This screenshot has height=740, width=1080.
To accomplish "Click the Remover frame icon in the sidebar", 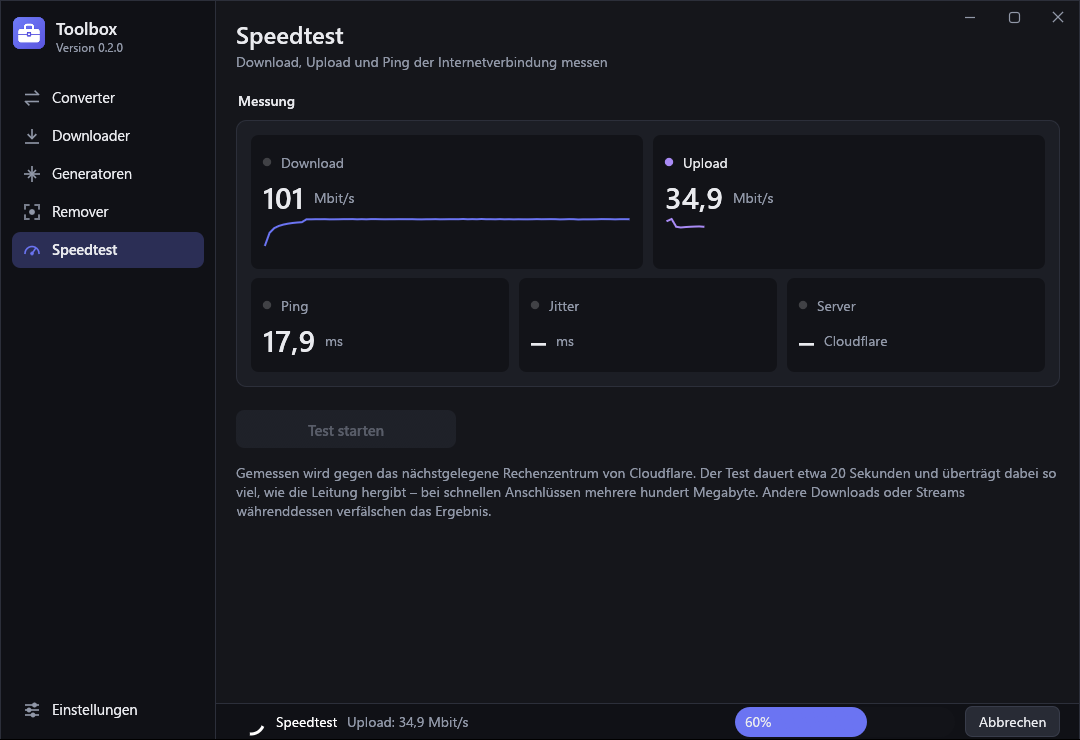I will 32,212.
